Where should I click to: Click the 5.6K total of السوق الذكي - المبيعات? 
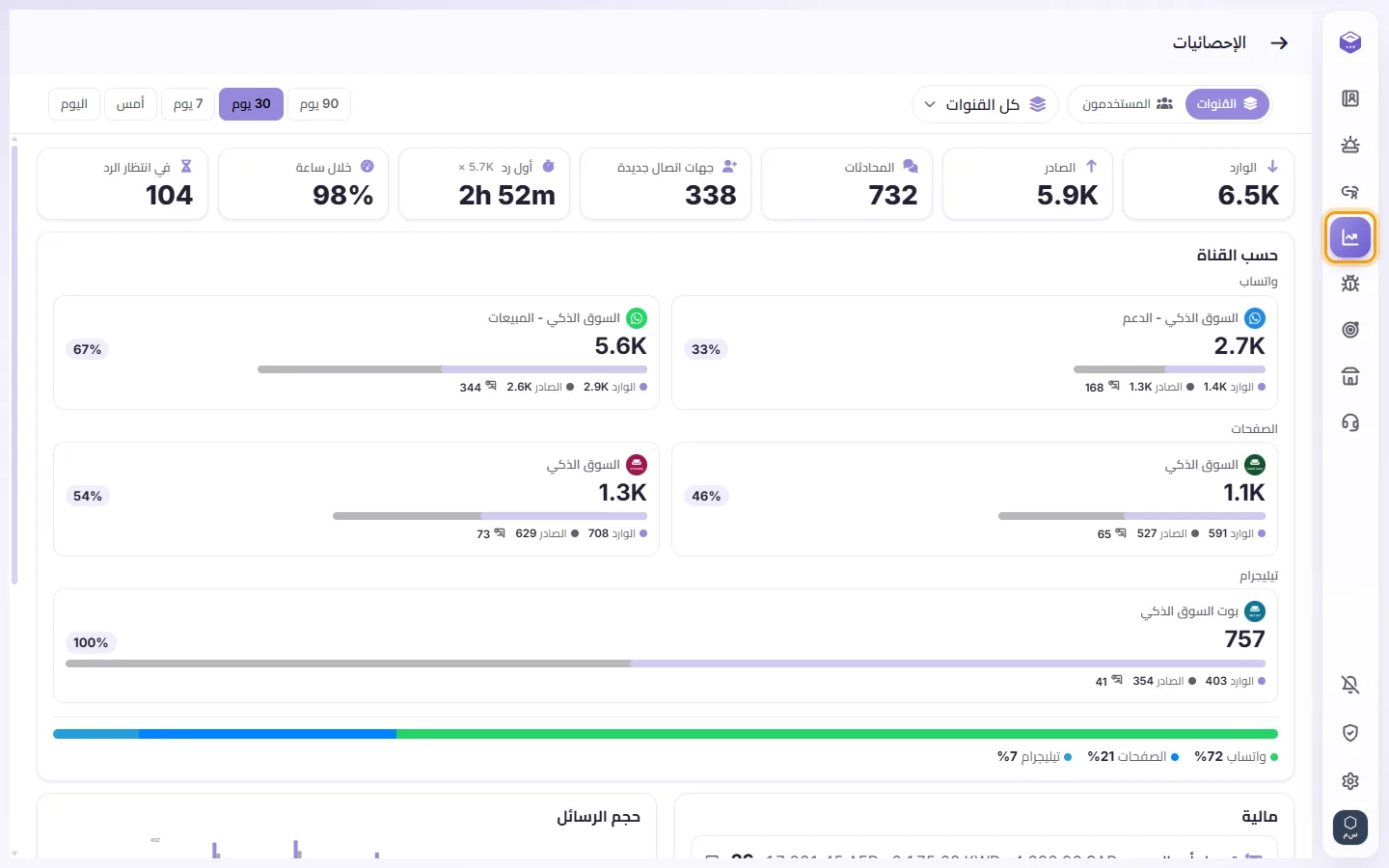[x=621, y=346]
